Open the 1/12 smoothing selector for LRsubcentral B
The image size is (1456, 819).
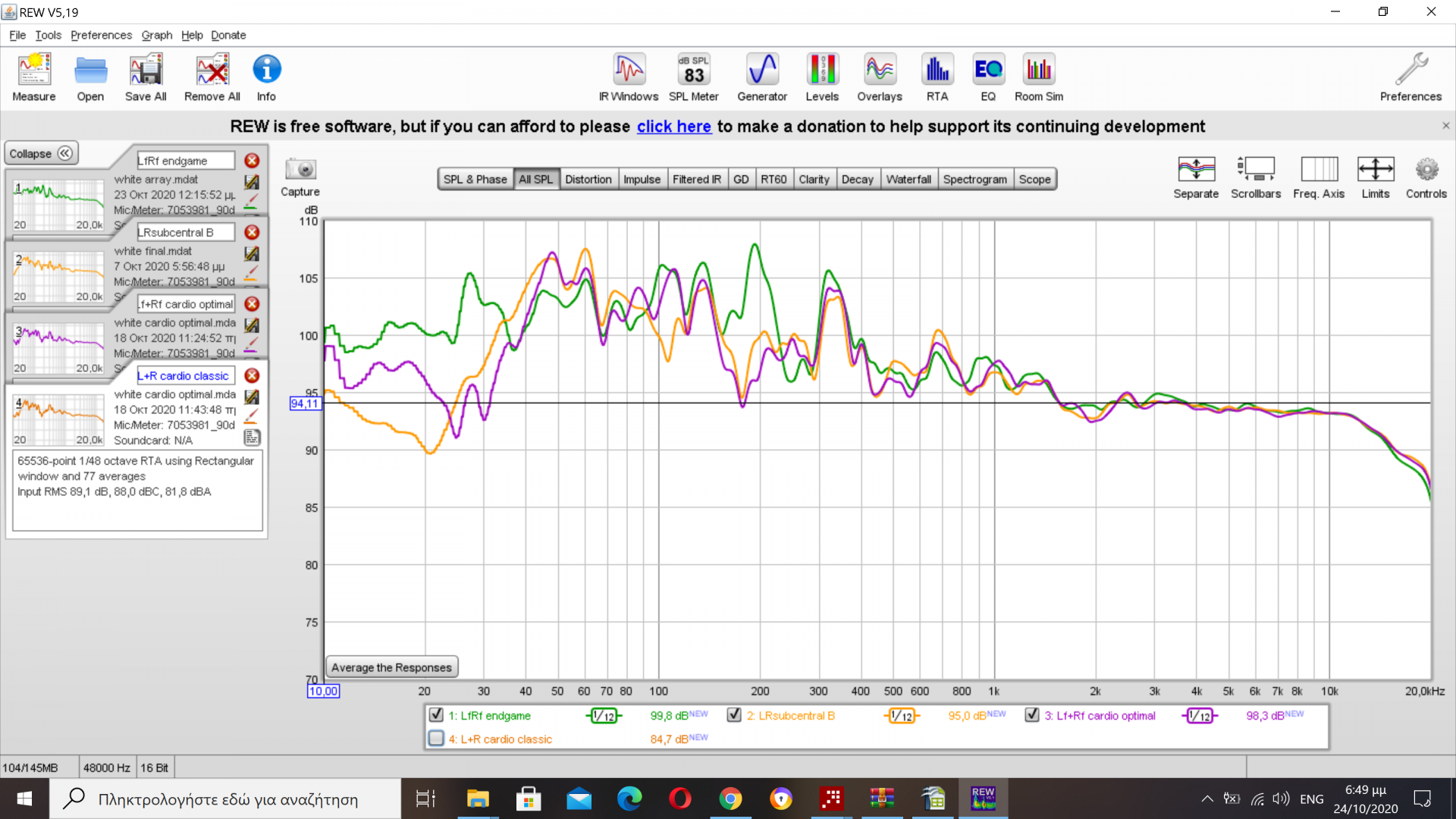902,715
